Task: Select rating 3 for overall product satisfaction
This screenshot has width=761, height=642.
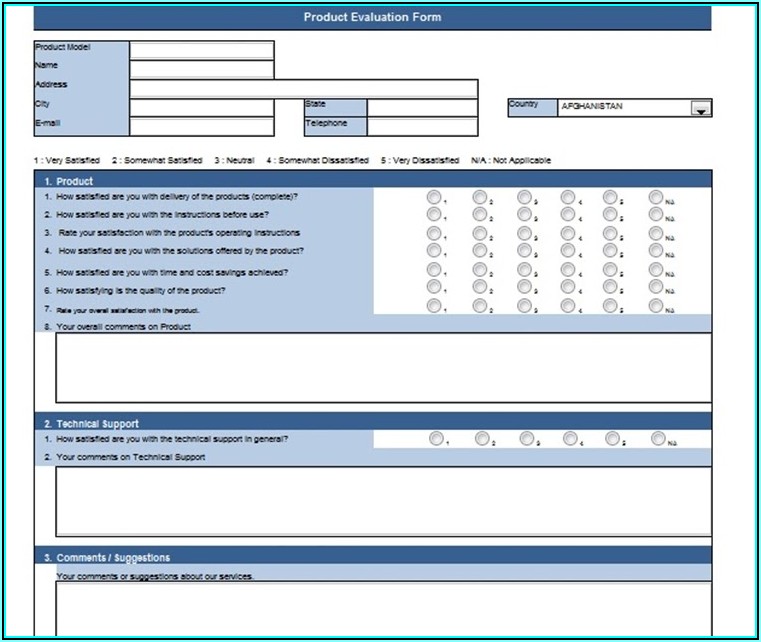Action: [524, 306]
